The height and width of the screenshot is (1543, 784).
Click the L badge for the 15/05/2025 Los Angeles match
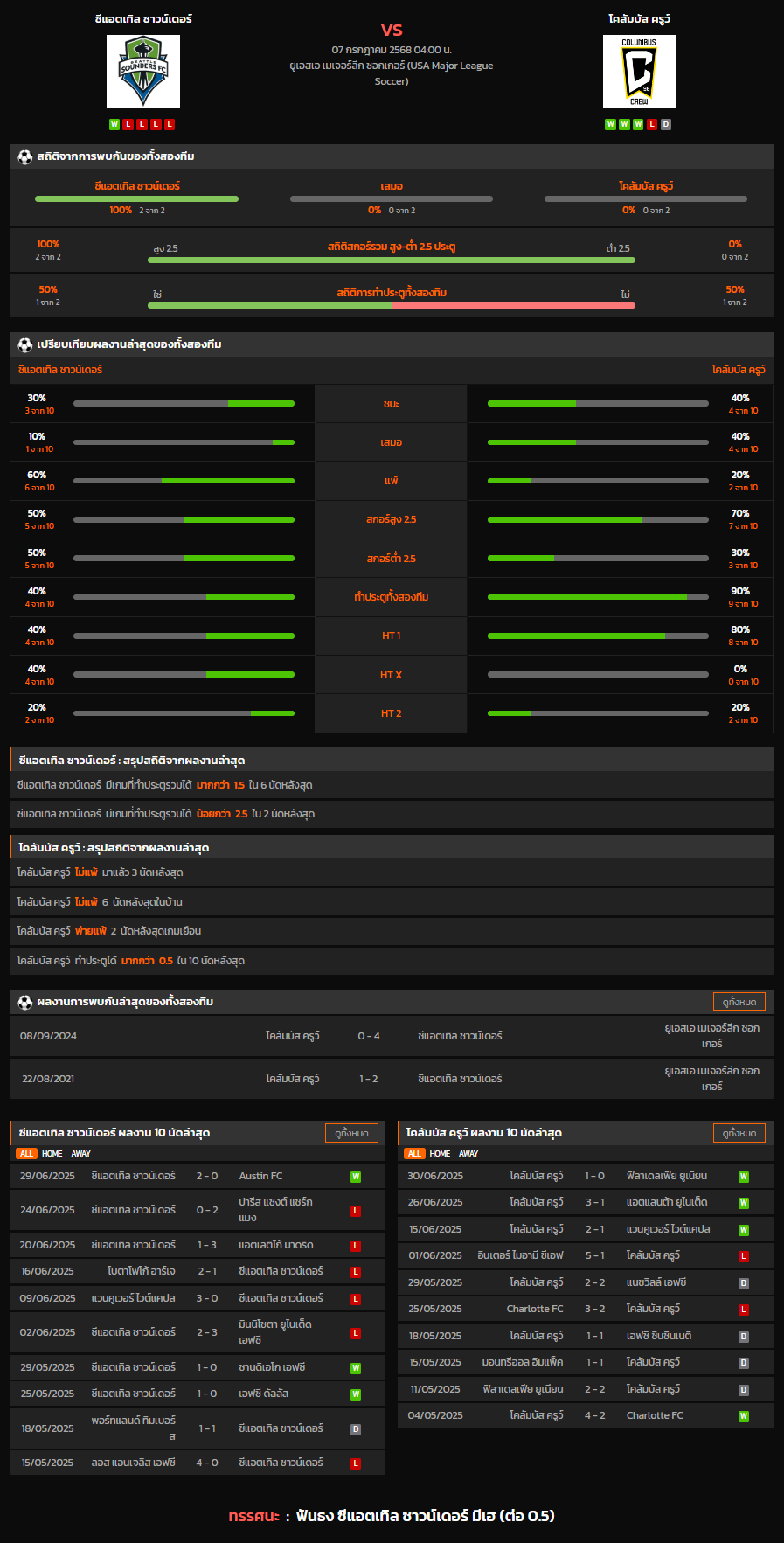[x=356, y=1463]
